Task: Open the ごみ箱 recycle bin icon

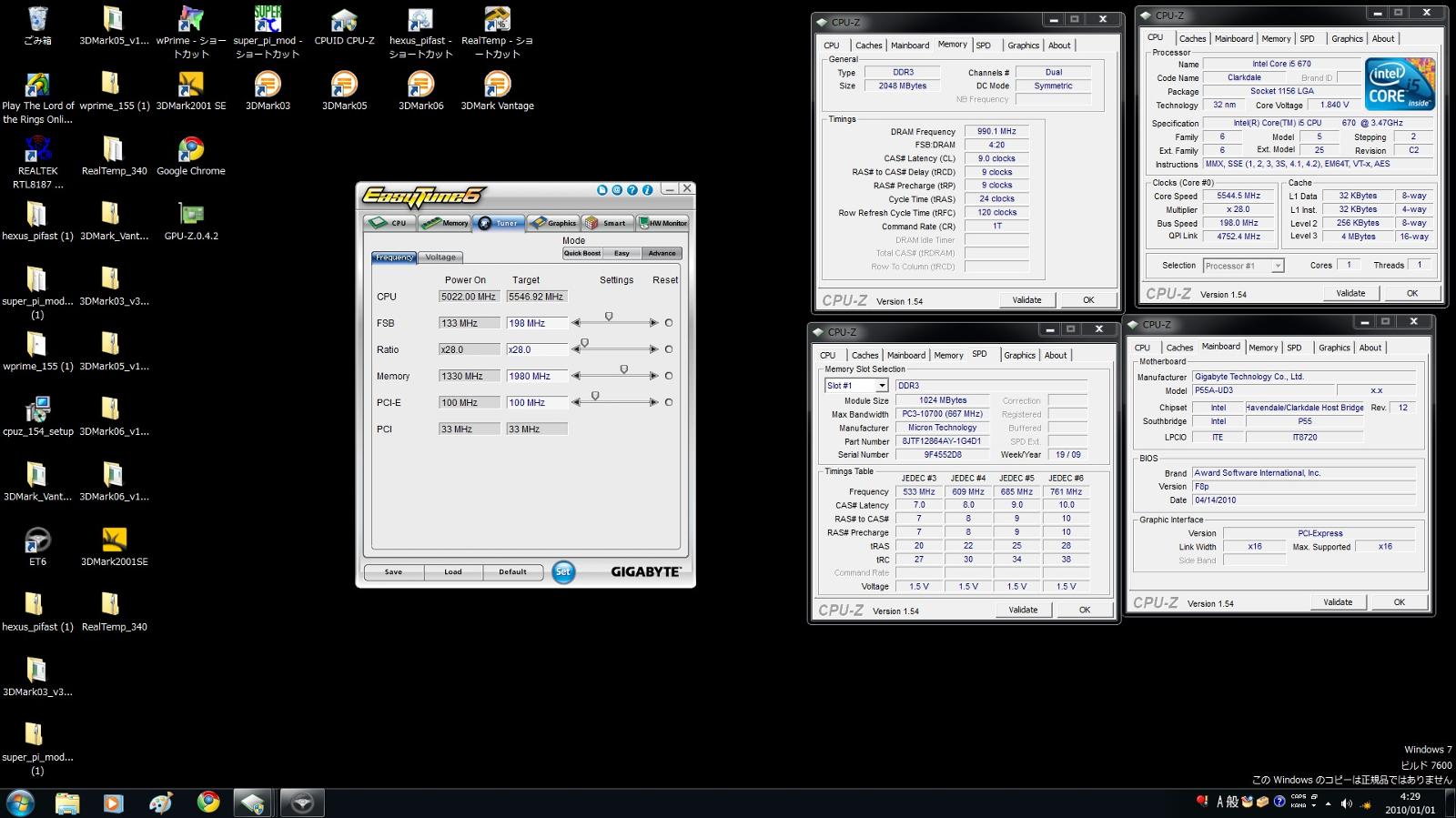Action: [37, 25]
